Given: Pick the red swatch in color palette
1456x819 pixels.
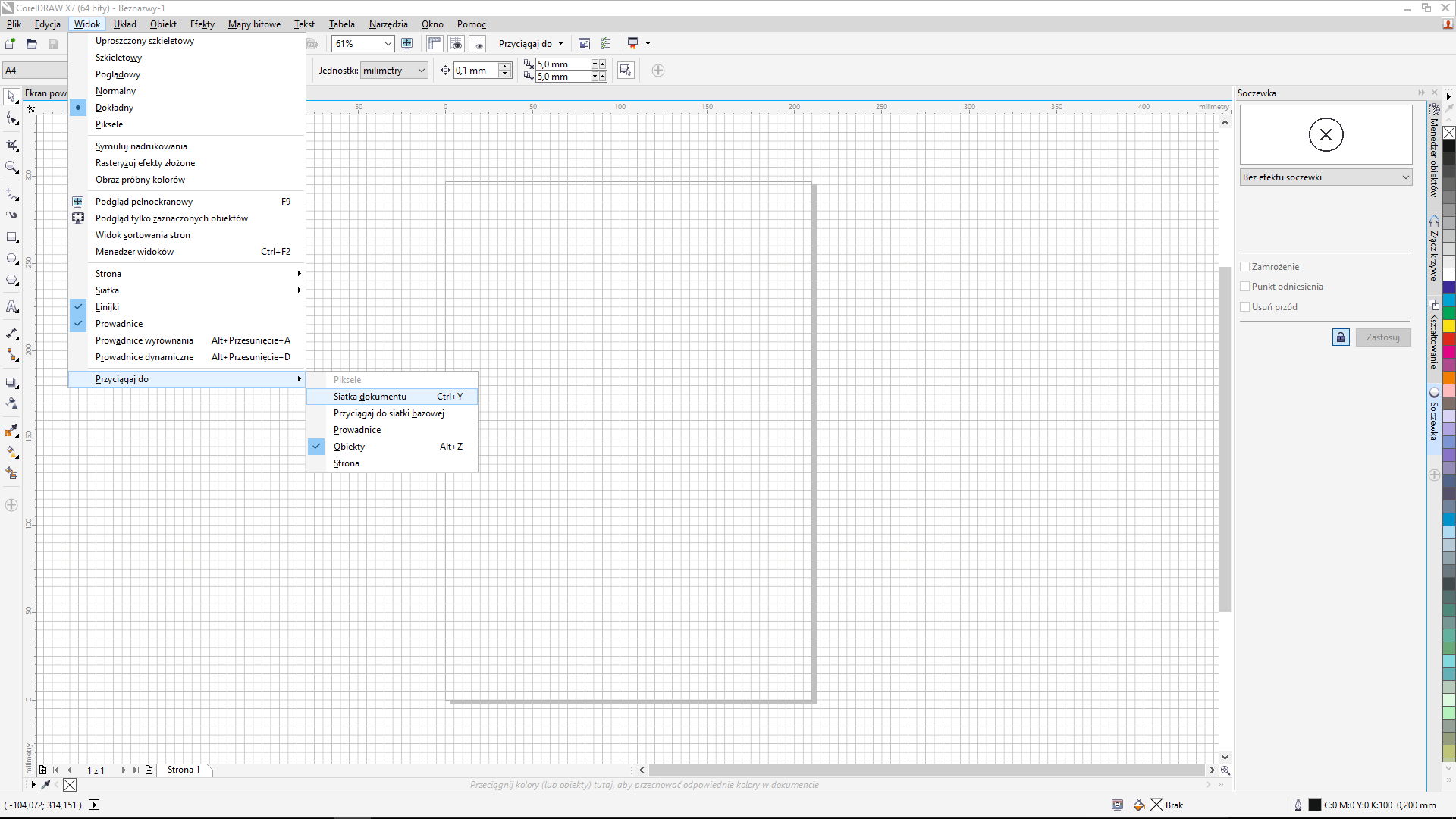Looking at the screenshot, I should 1448,340.
